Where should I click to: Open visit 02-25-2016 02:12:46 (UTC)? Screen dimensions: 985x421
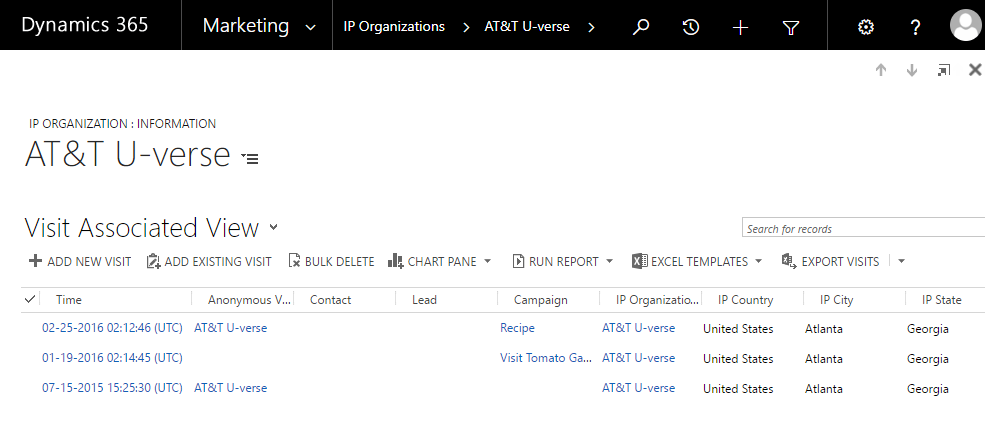pyautogui.click(x=112, y=328)
